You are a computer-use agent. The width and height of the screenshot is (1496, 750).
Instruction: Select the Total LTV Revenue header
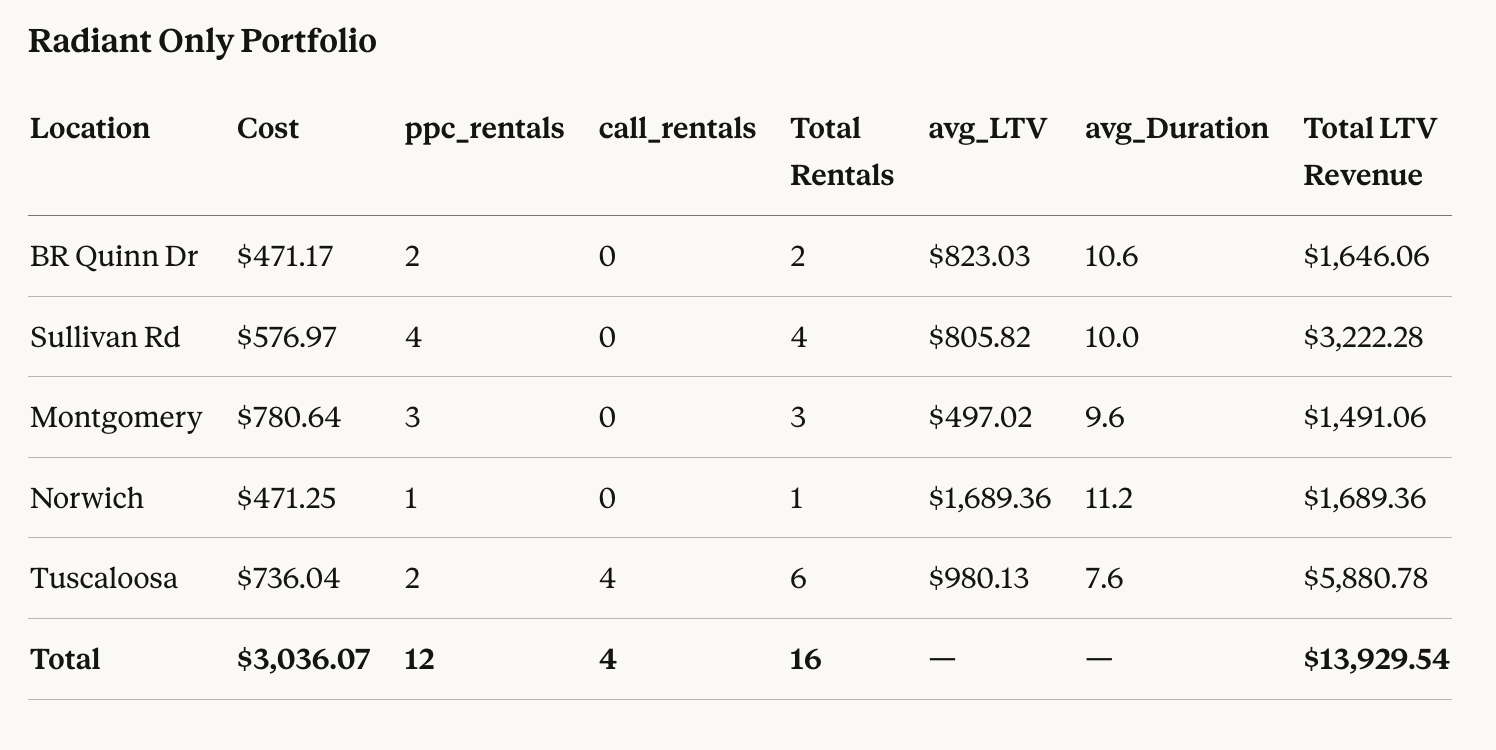[x=1369, y=151]
